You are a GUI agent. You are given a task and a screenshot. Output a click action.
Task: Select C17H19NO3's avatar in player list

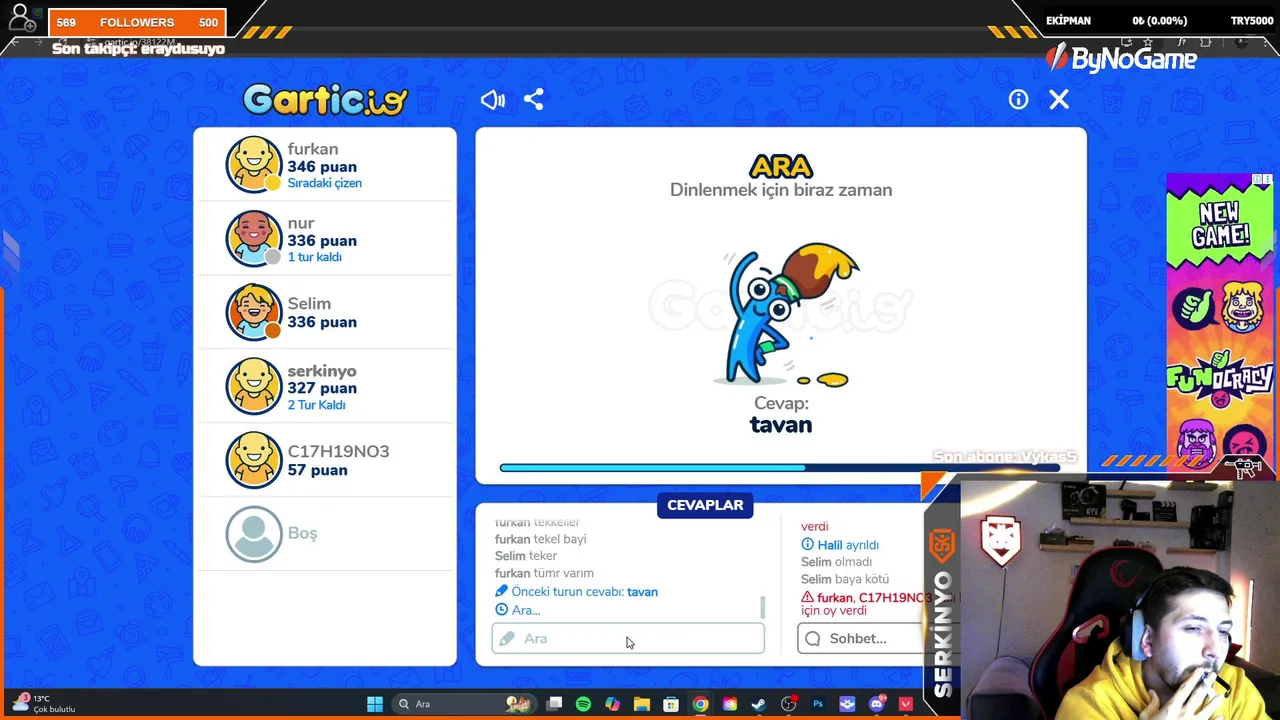pos(254,460)
